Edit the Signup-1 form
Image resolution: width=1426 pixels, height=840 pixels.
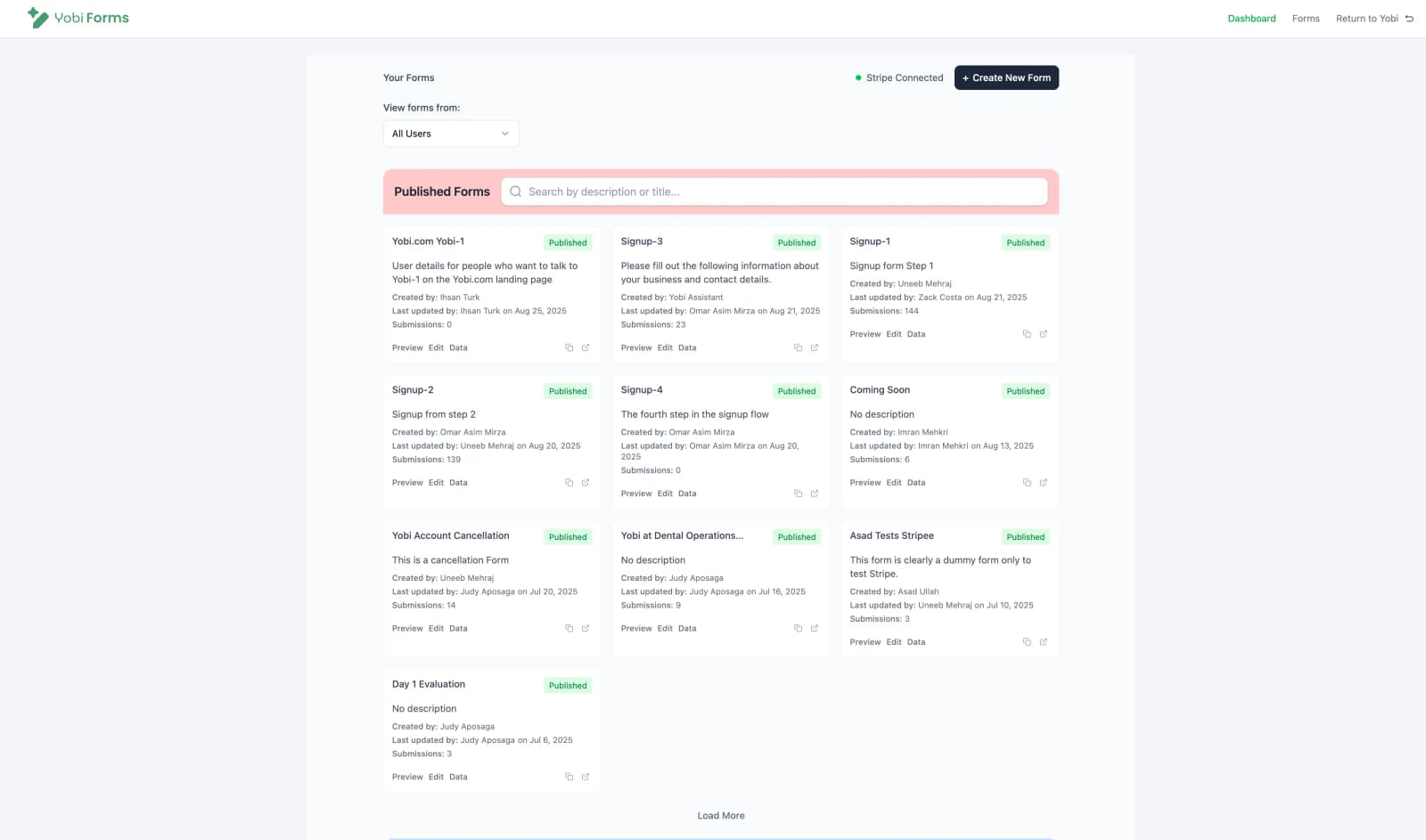tap(893, 335)
